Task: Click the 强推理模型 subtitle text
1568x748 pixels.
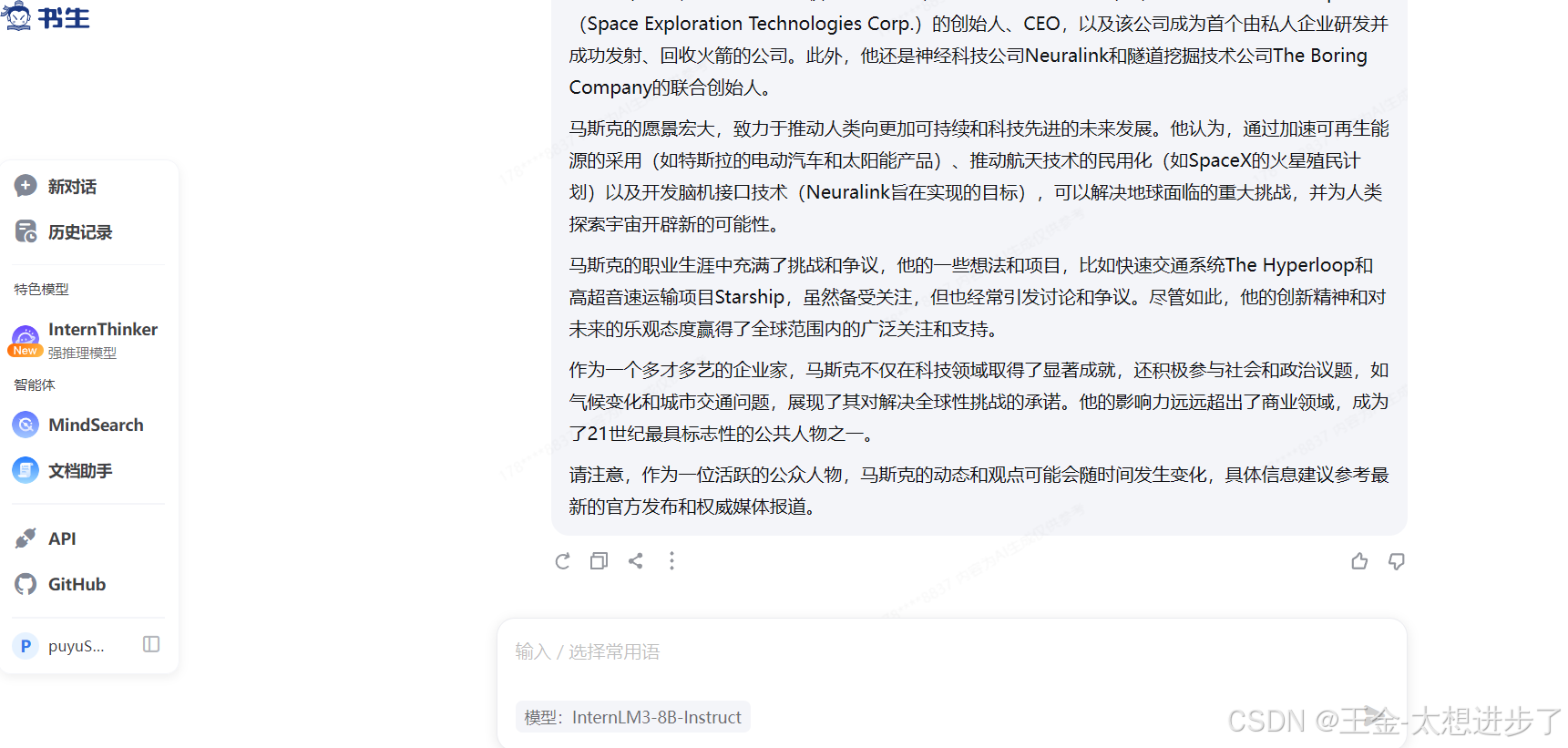Action: click(82, 353)
